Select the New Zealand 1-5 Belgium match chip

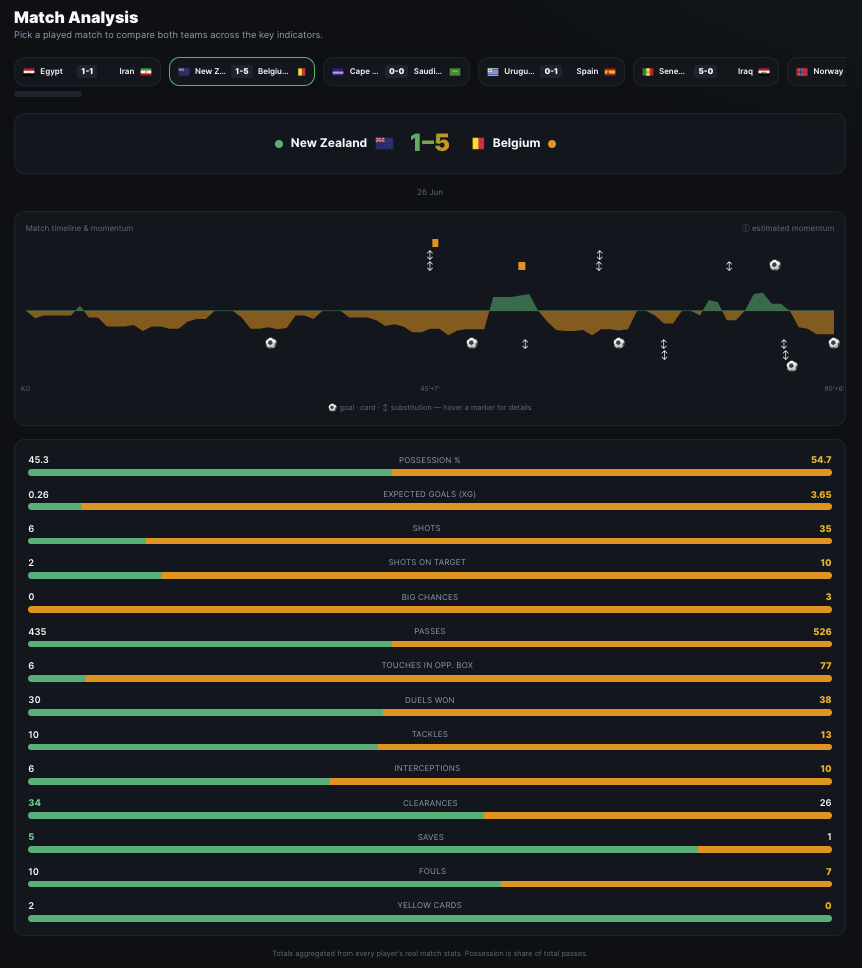[242, 72]
